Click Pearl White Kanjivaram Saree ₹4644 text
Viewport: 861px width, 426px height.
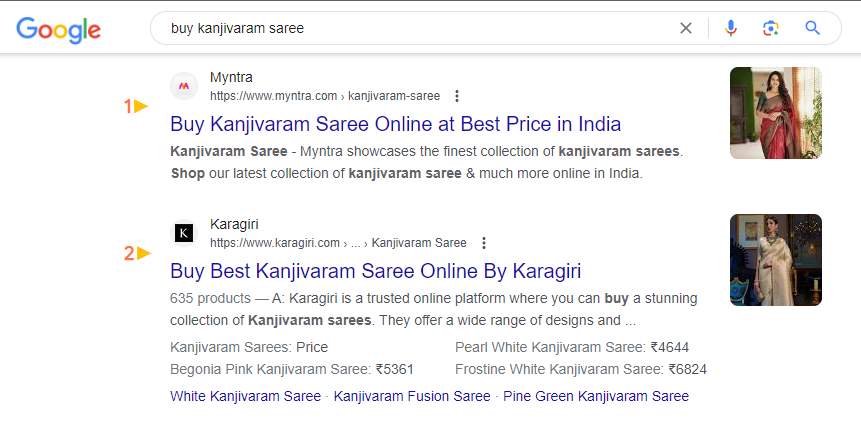pyautogui.click(x=572, y=347)
